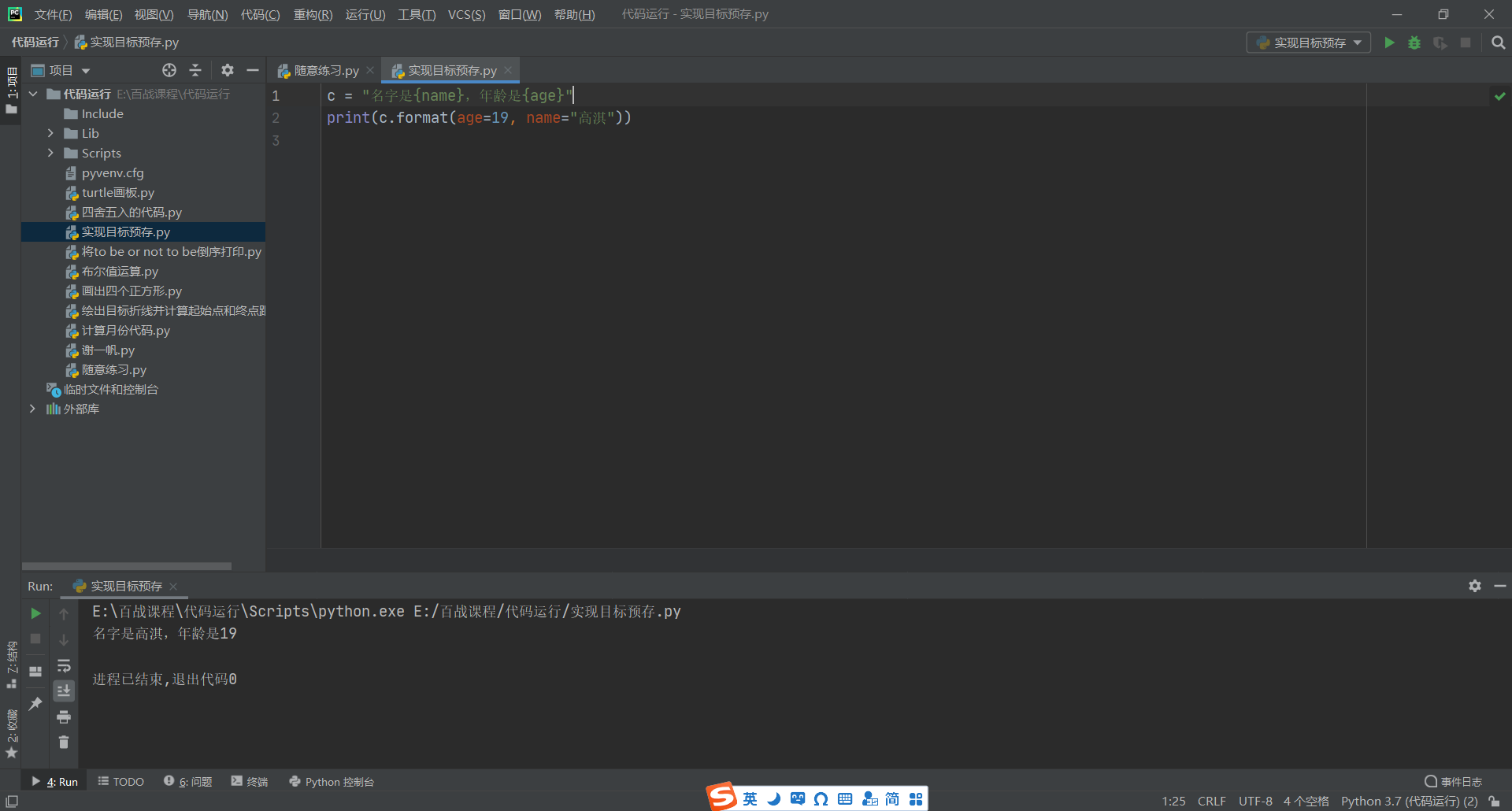Click up stack trace arrow
Viewport: 1512px width, 811px height.
[x=64, y=613]
